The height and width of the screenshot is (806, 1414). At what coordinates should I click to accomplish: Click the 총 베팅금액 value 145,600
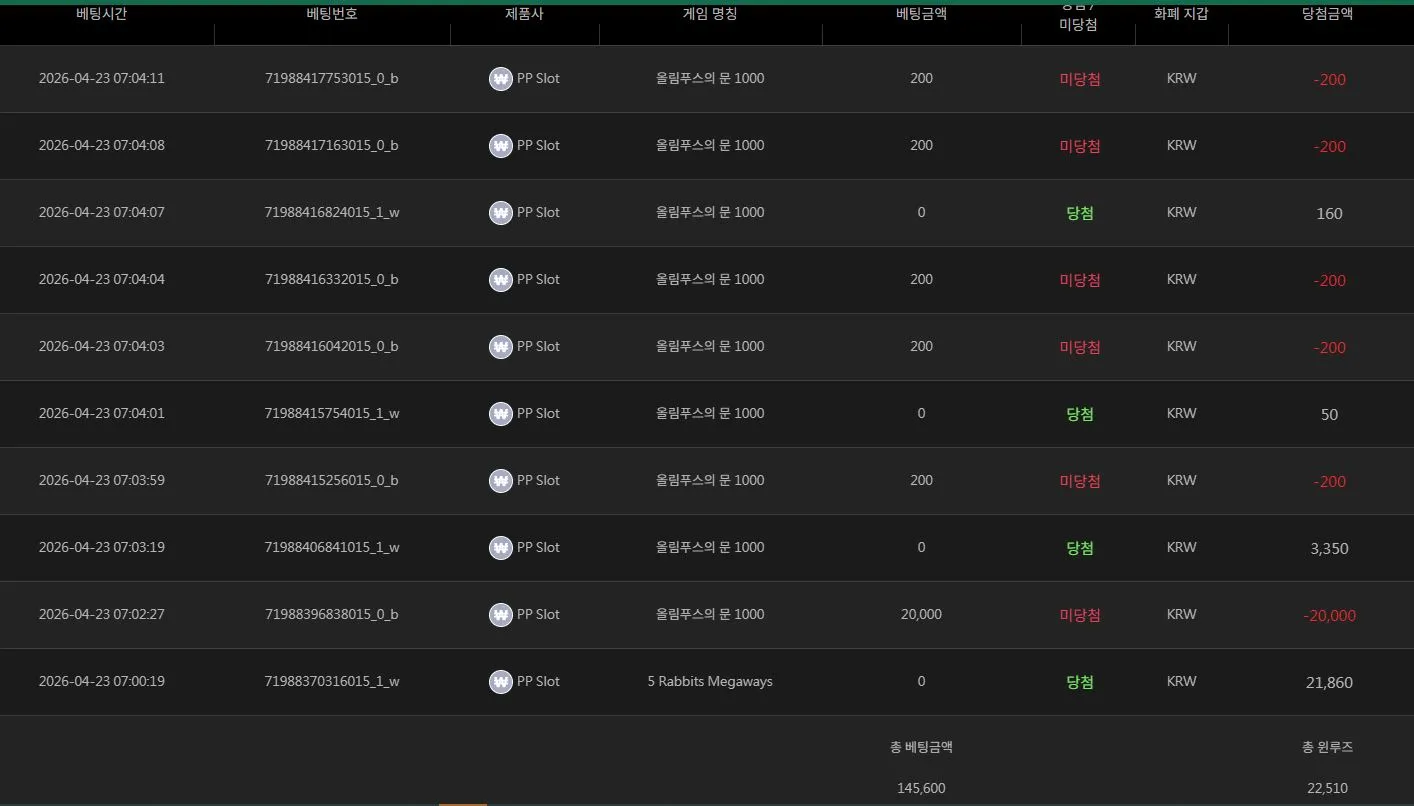[x=922, y=788]
